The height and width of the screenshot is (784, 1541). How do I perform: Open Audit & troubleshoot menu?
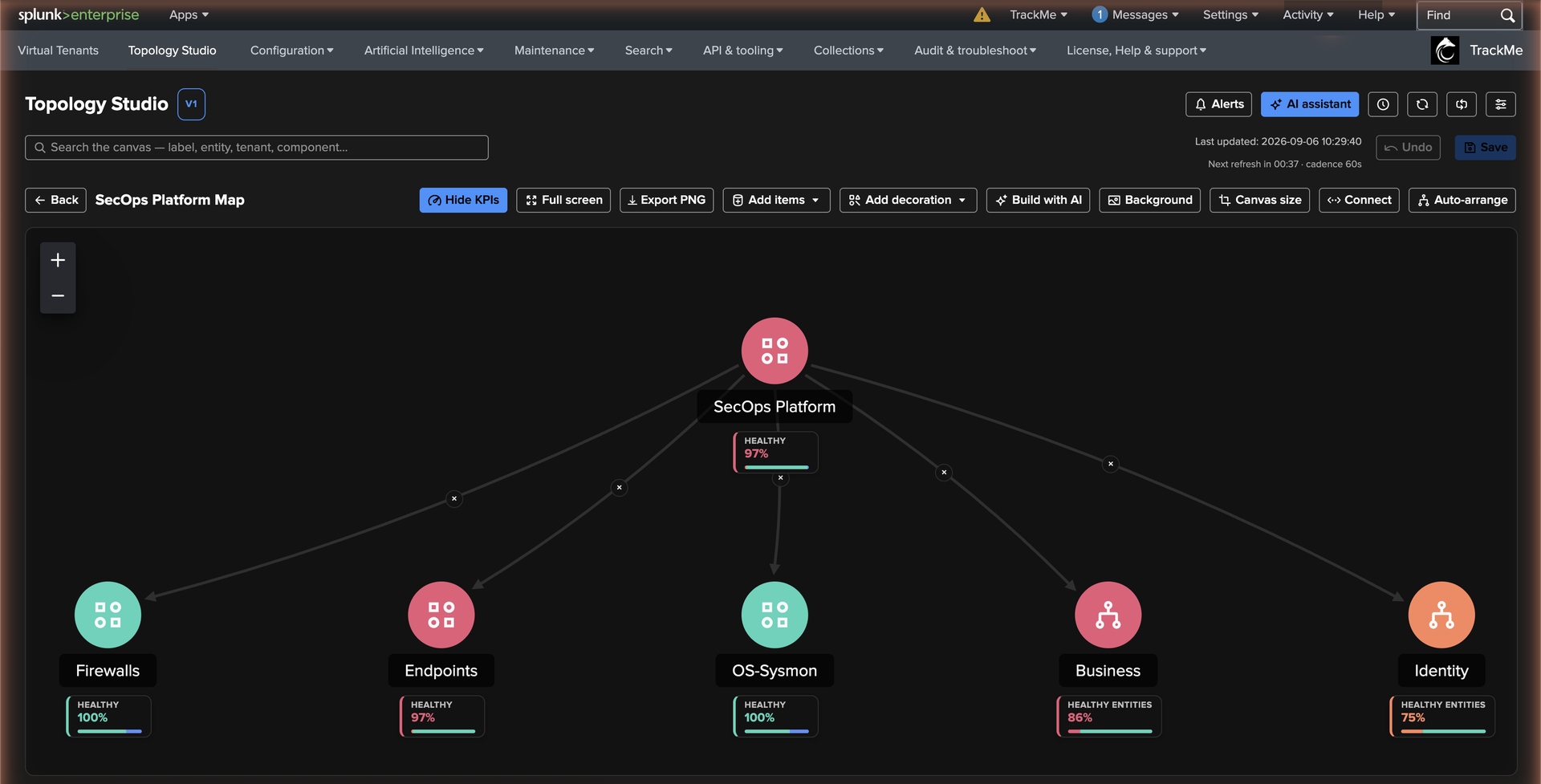pos(975,51)
